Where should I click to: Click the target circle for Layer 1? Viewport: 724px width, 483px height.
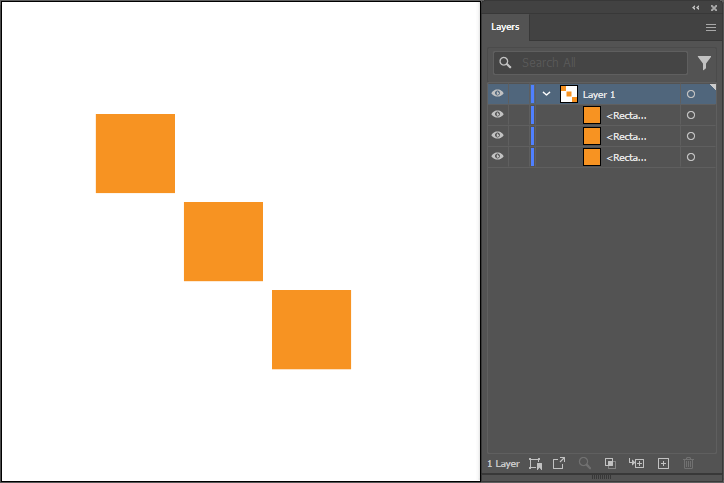690,94
